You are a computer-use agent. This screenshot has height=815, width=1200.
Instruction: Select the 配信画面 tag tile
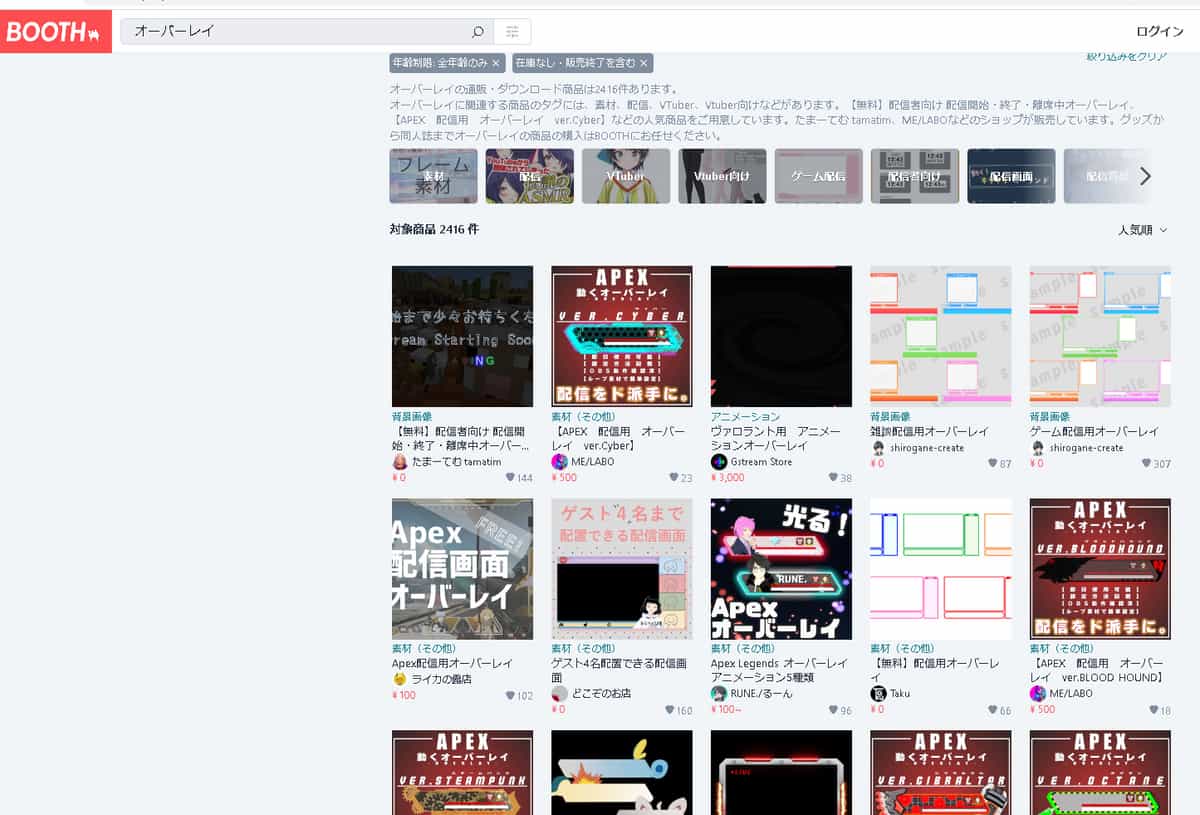click(1011, 176)
